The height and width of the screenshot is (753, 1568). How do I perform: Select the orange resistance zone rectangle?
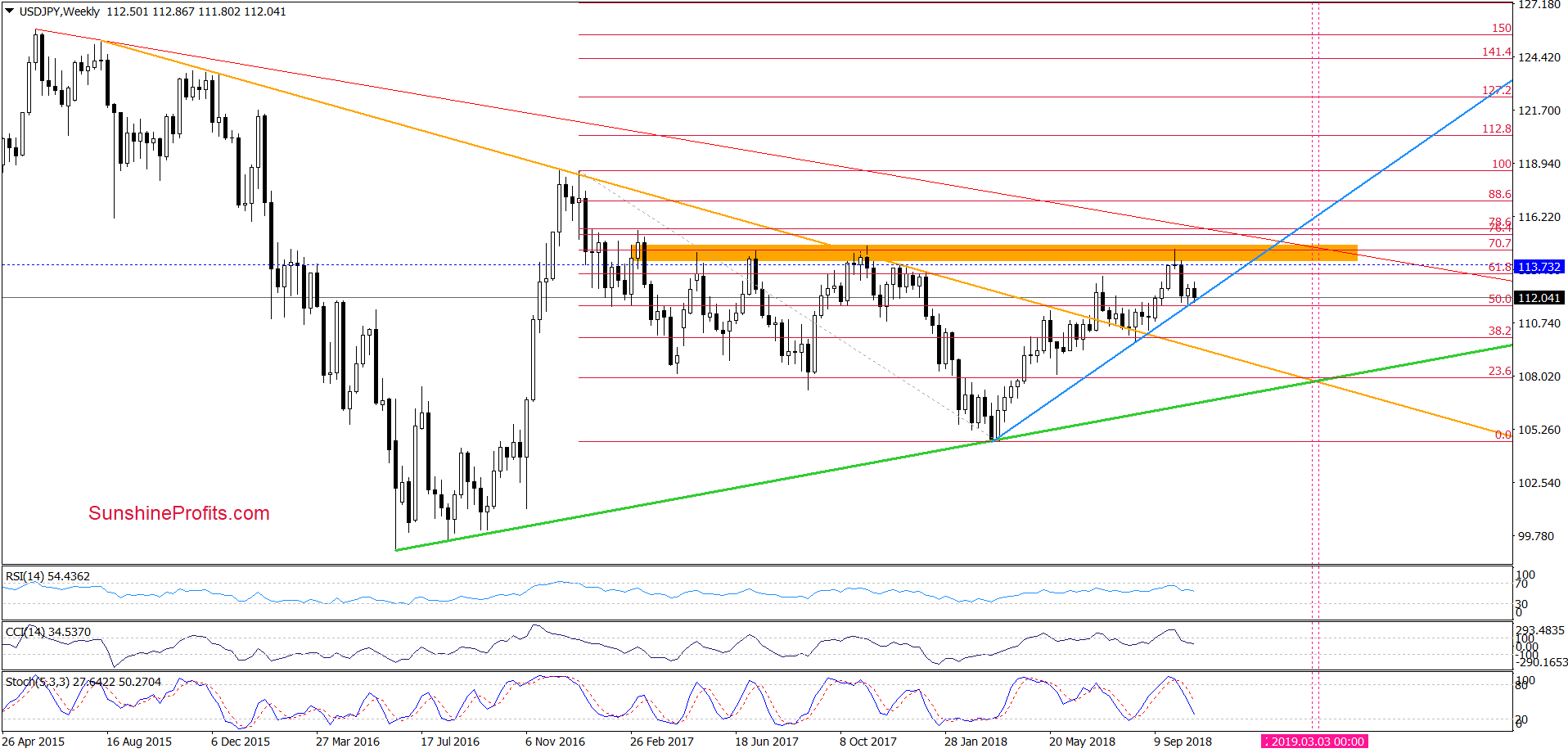tap(994, 253)
